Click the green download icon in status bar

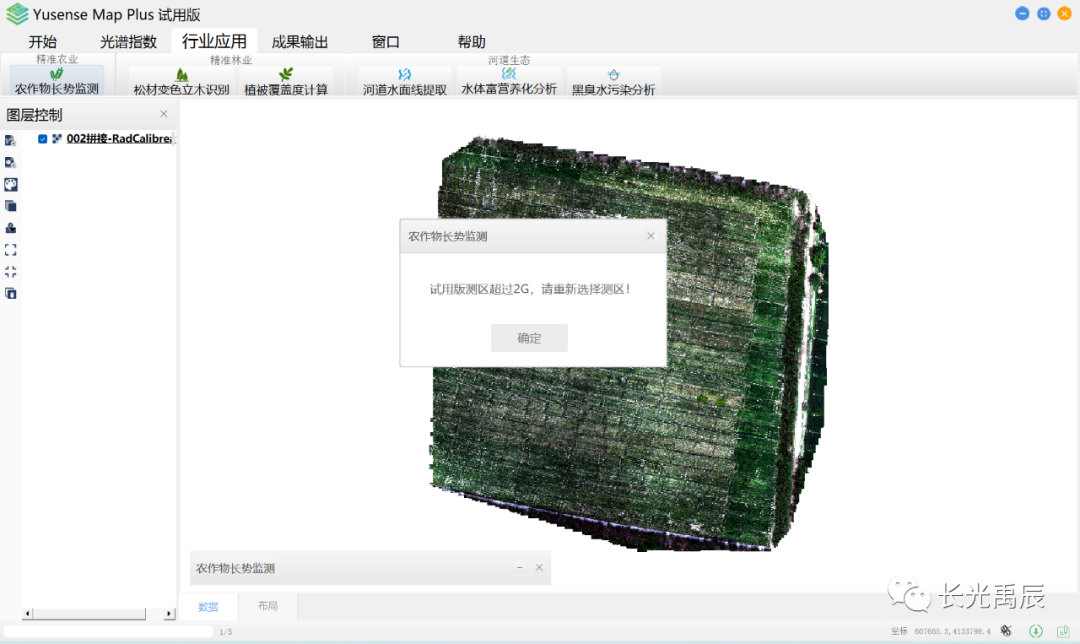(1035, 631)
